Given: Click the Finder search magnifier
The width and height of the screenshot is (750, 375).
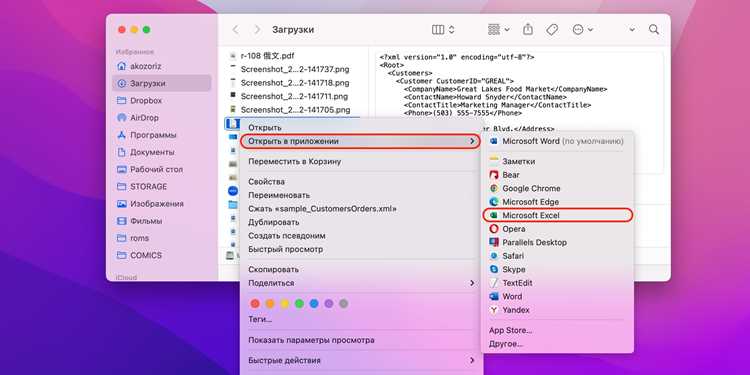Looking at the screenshot, I should [x=654, y=30].
